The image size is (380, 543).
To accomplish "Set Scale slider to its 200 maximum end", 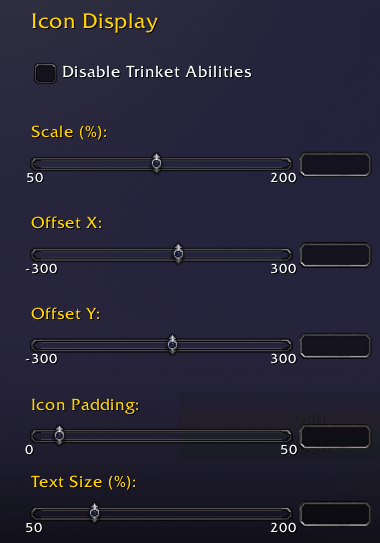I will (x=288, y=163).
